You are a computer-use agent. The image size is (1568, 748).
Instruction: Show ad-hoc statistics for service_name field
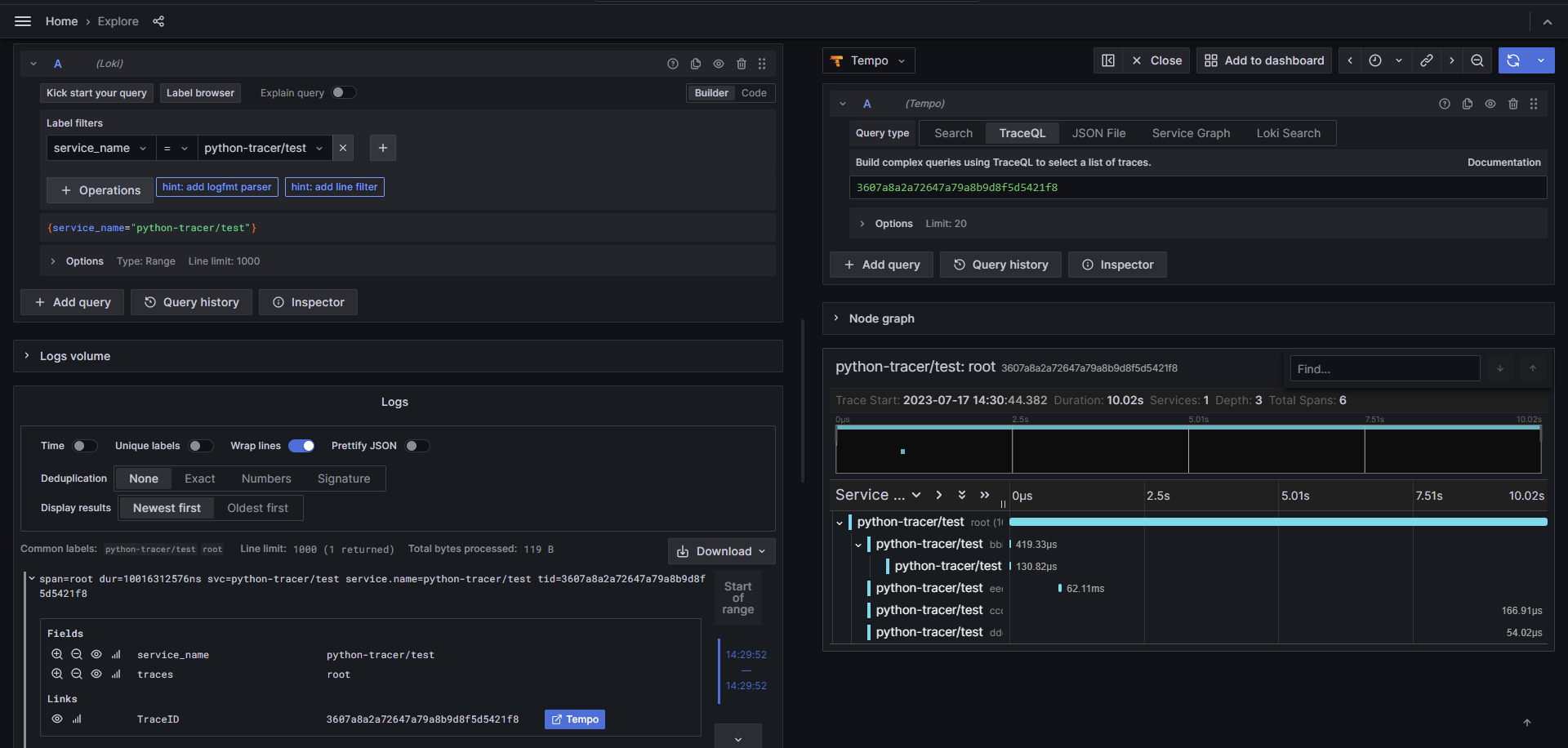[x=116, y=654]
